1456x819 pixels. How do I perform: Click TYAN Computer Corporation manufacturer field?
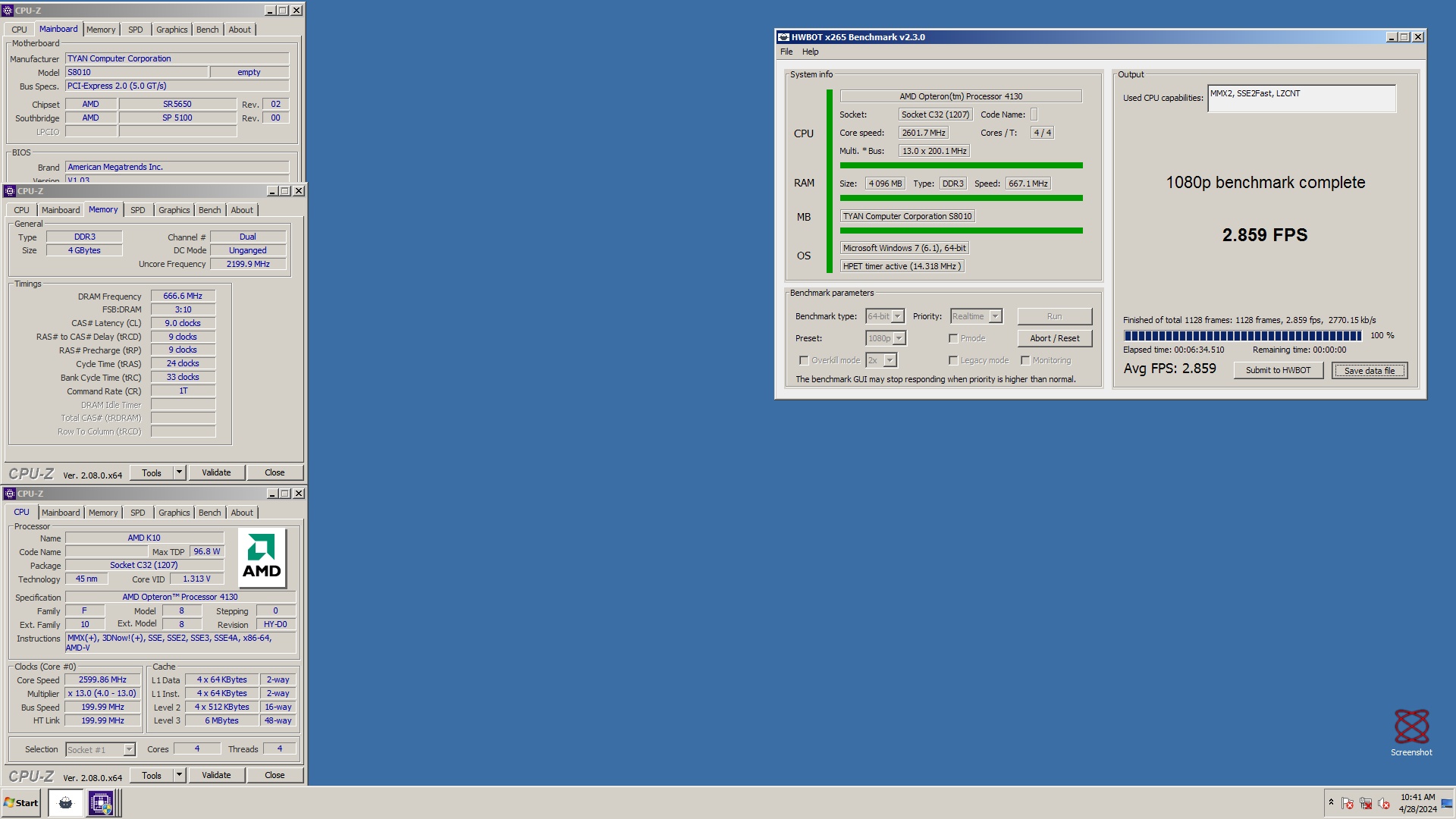(x=177, y=58)
